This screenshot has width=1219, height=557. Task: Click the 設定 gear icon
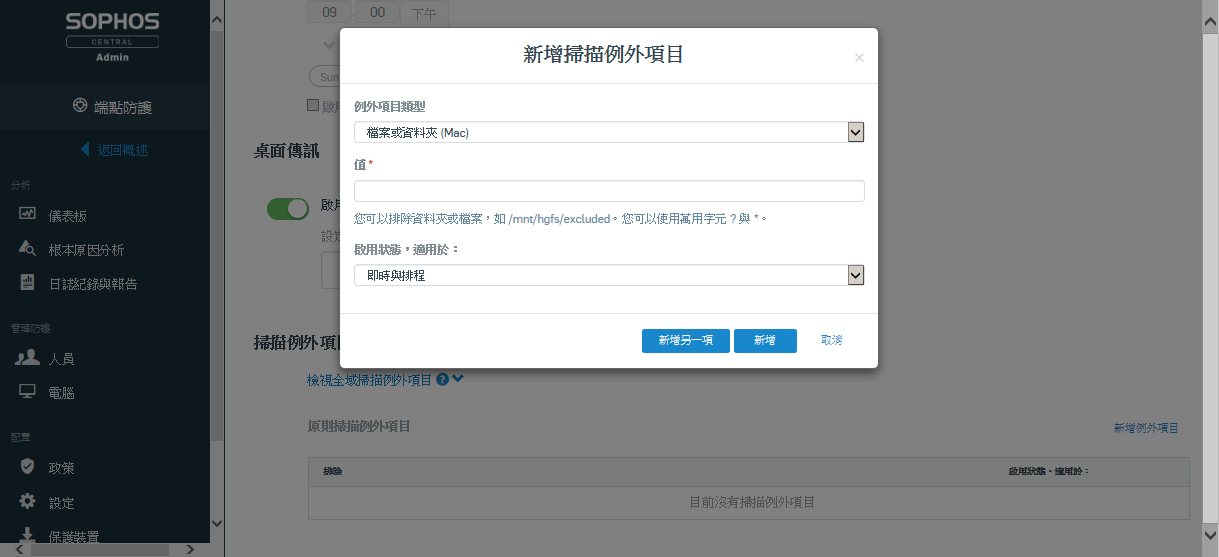coord(27,502)
